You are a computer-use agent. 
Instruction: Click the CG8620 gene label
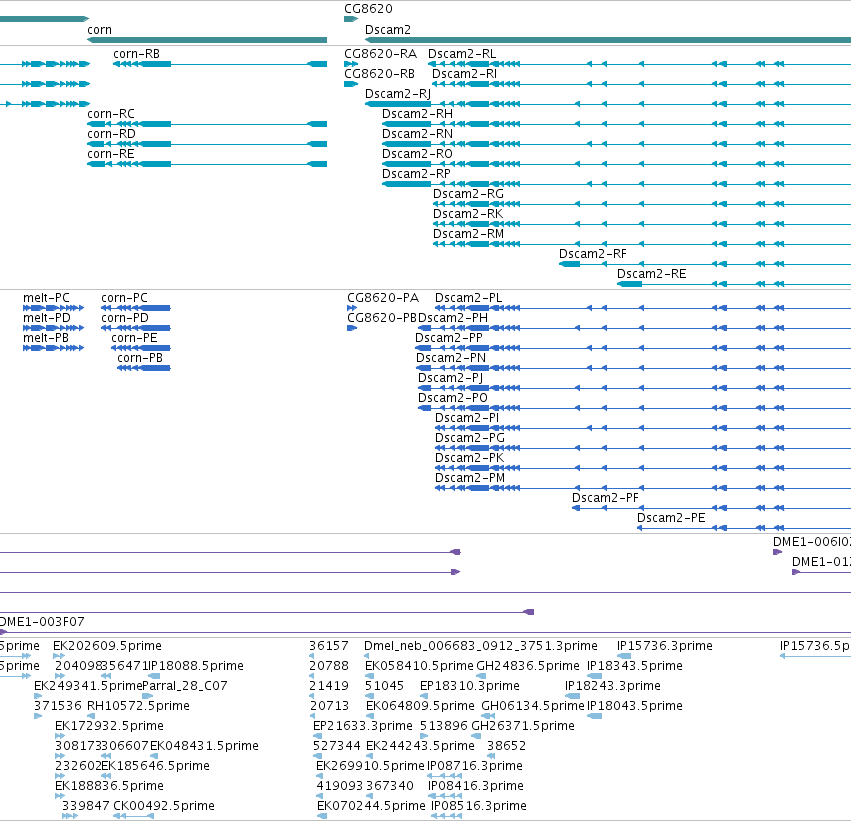point(368,9)
